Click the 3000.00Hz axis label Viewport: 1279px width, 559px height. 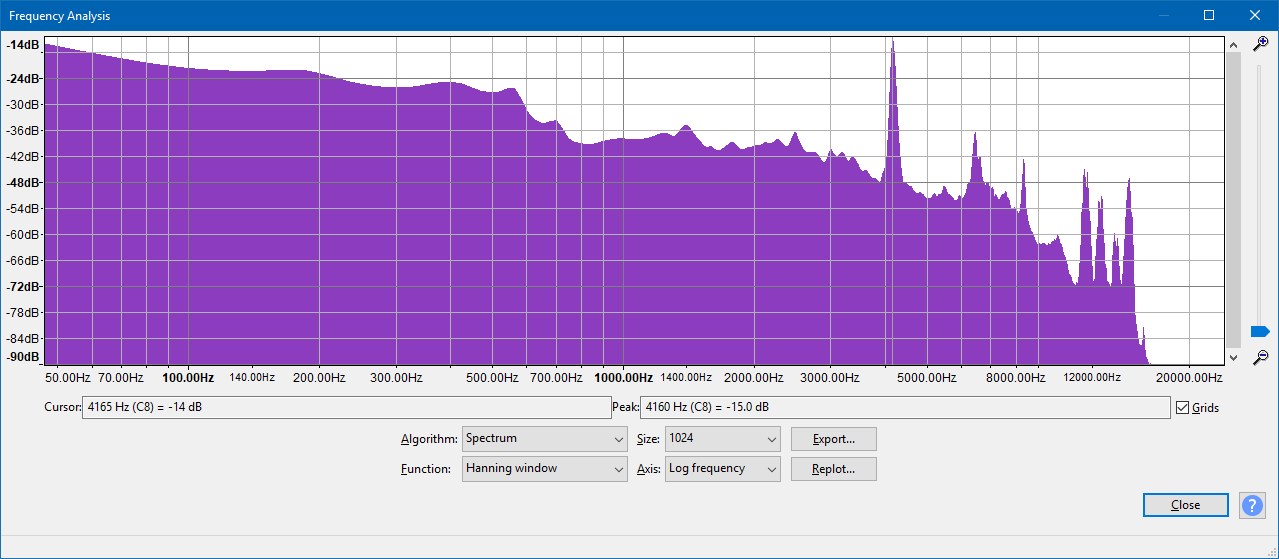pos(830,378)
